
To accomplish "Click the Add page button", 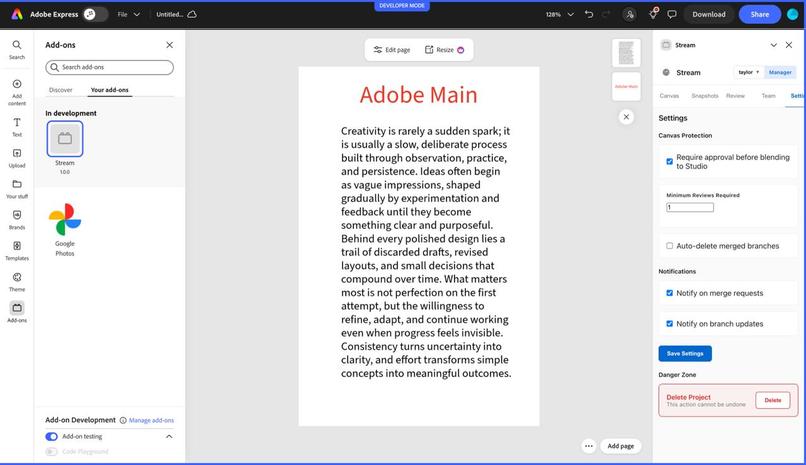I will (x=620, y=446).
